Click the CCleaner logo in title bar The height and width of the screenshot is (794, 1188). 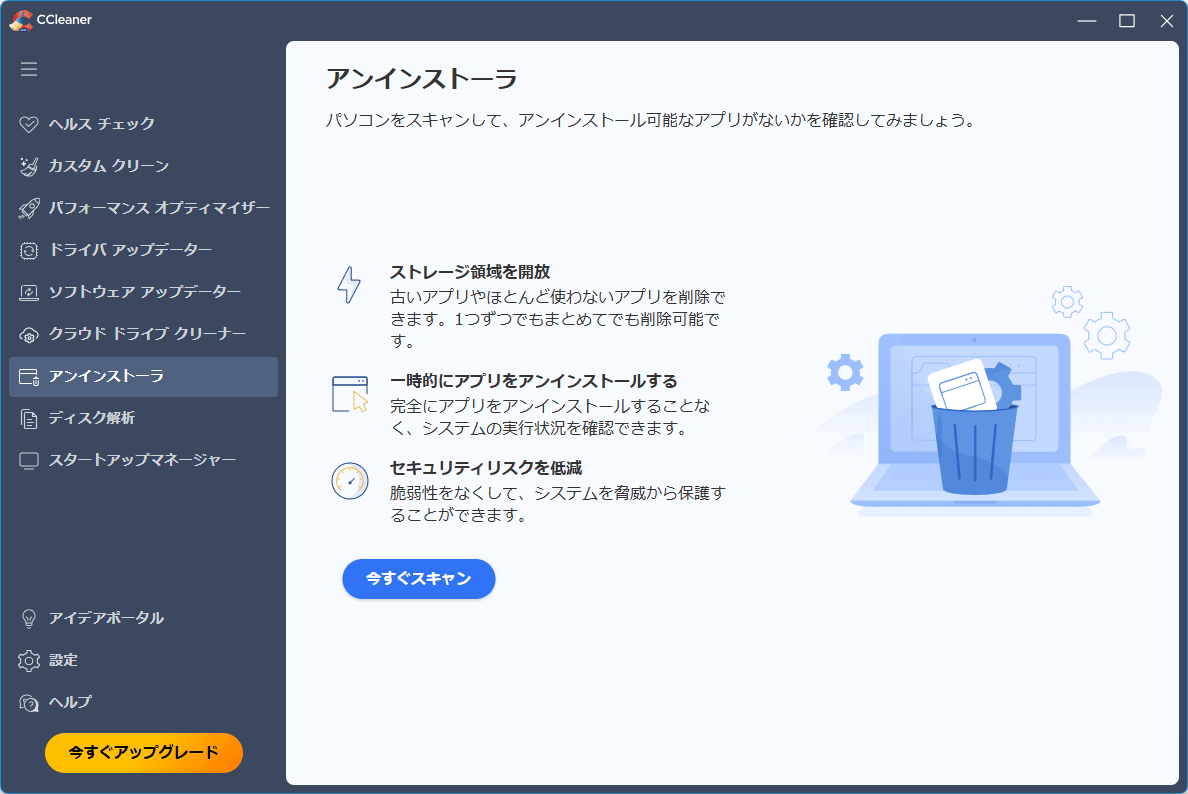21,20
